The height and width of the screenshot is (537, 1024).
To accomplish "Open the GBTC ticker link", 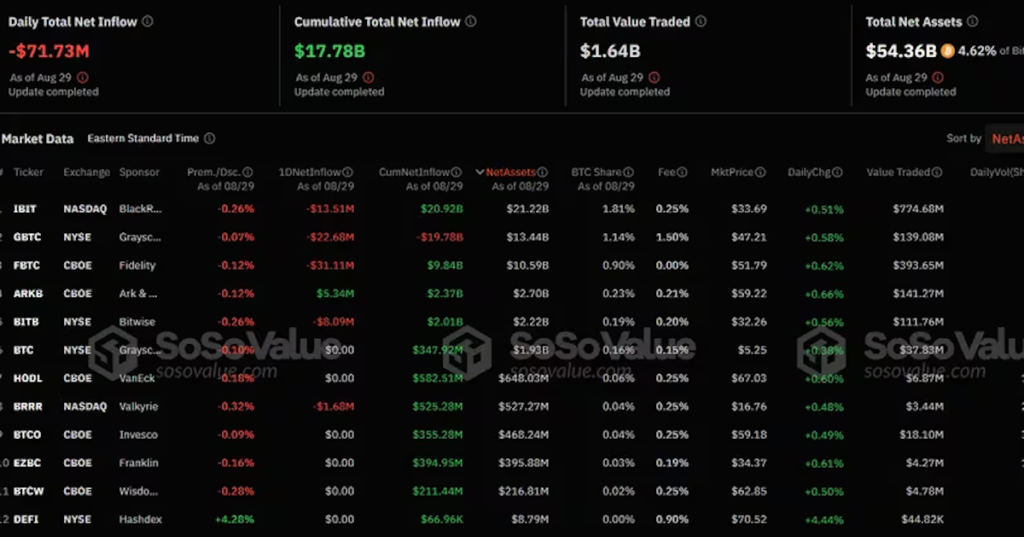I will (x=27, y=237).
